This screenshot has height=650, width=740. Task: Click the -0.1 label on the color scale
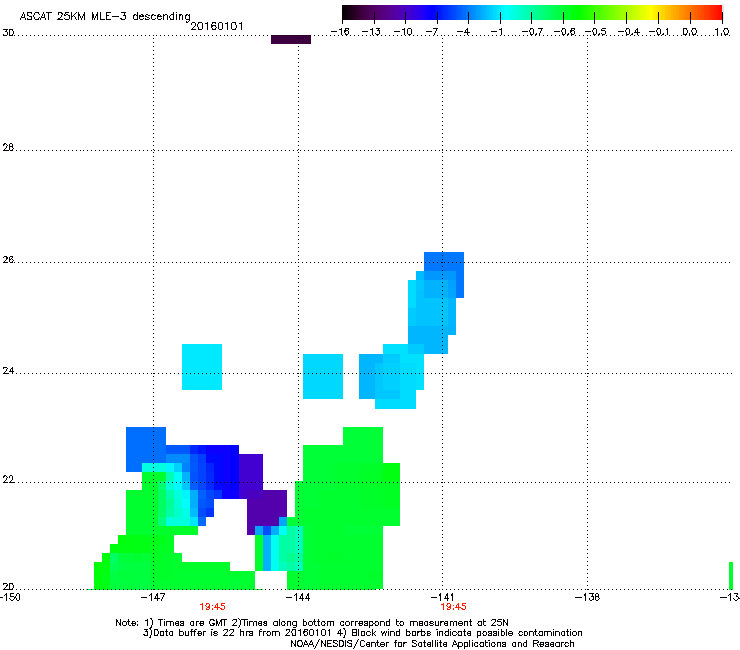click(x=659, y=32)
